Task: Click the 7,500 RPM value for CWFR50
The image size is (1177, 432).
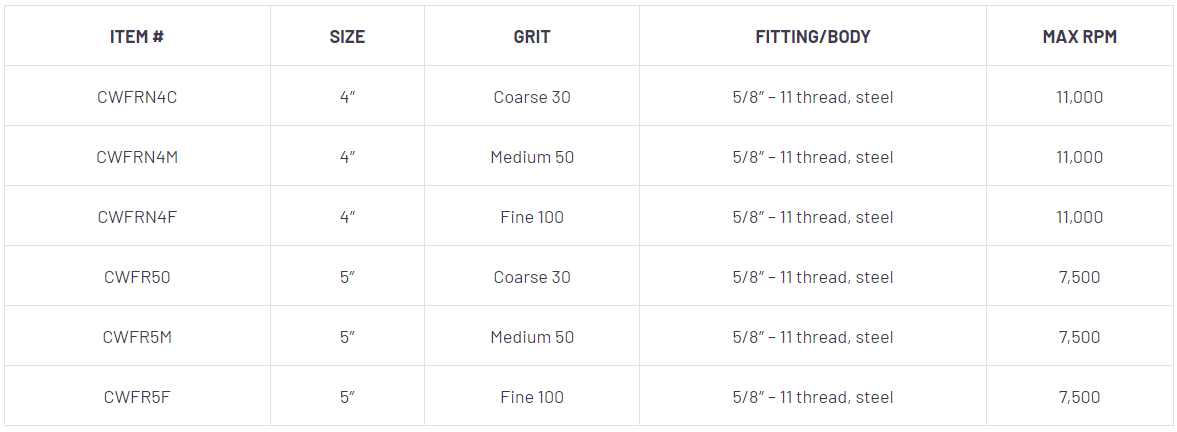Action: 1079,277
